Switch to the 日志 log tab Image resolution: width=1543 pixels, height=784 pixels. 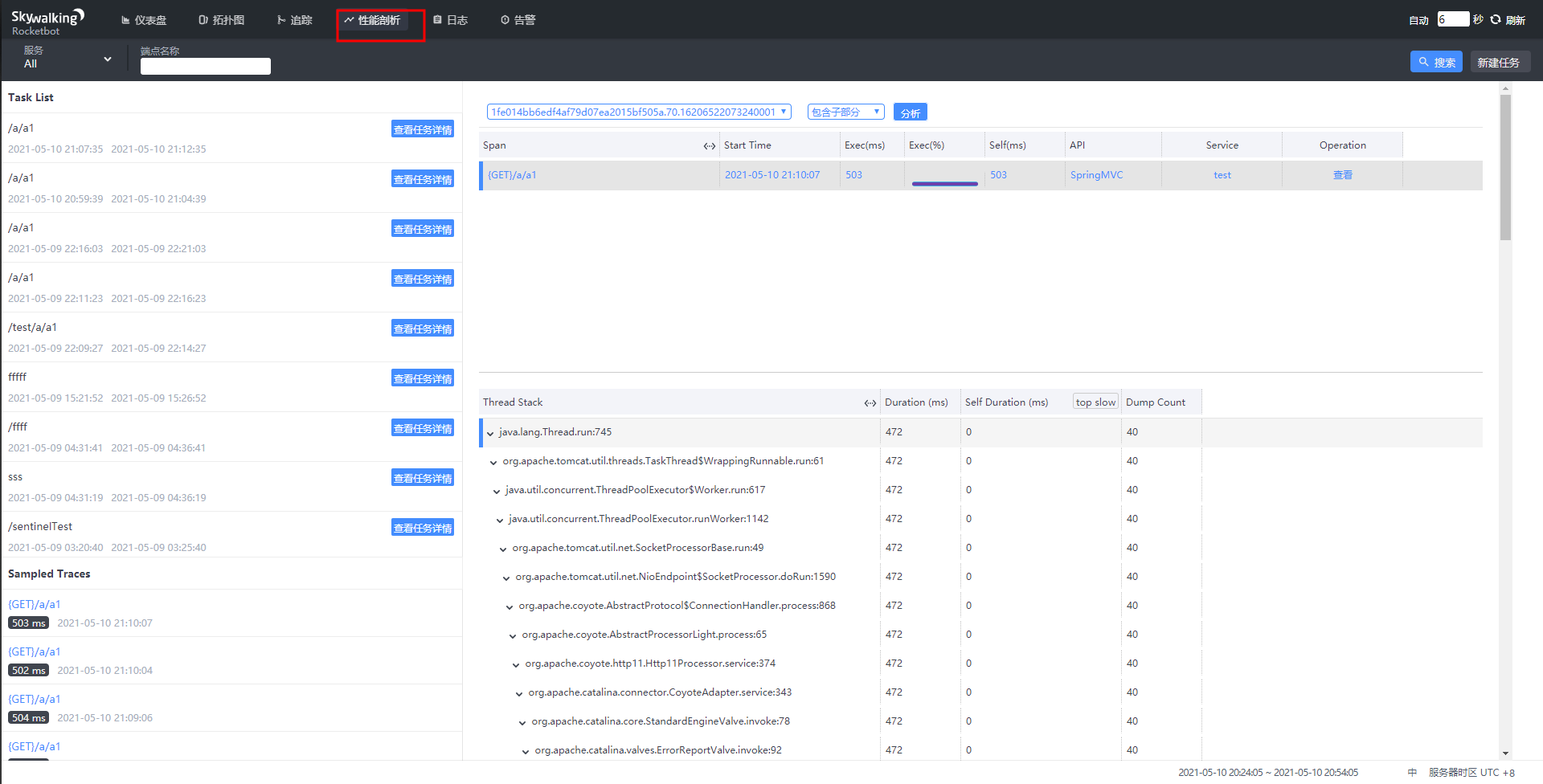450,20
